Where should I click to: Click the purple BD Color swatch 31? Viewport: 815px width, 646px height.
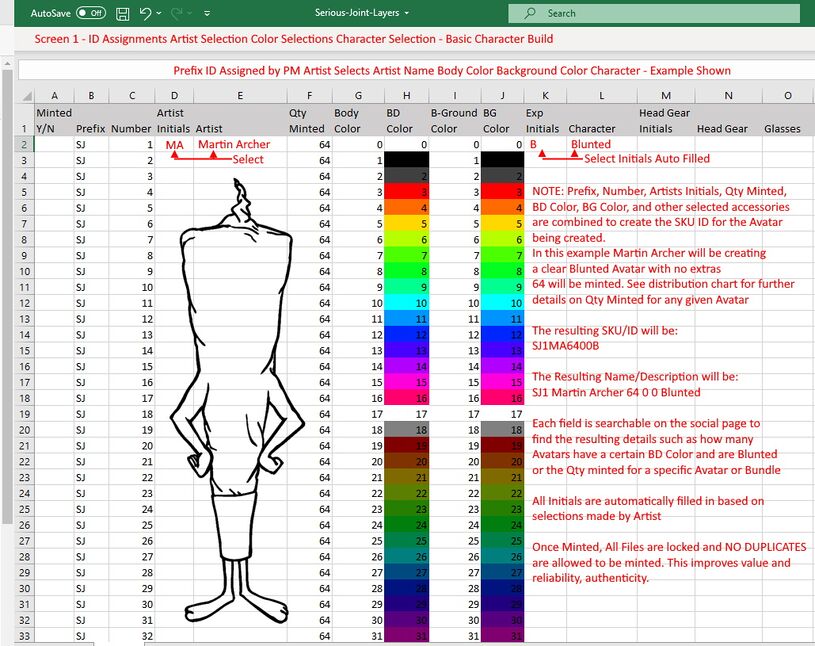click(x=406, y=636)
